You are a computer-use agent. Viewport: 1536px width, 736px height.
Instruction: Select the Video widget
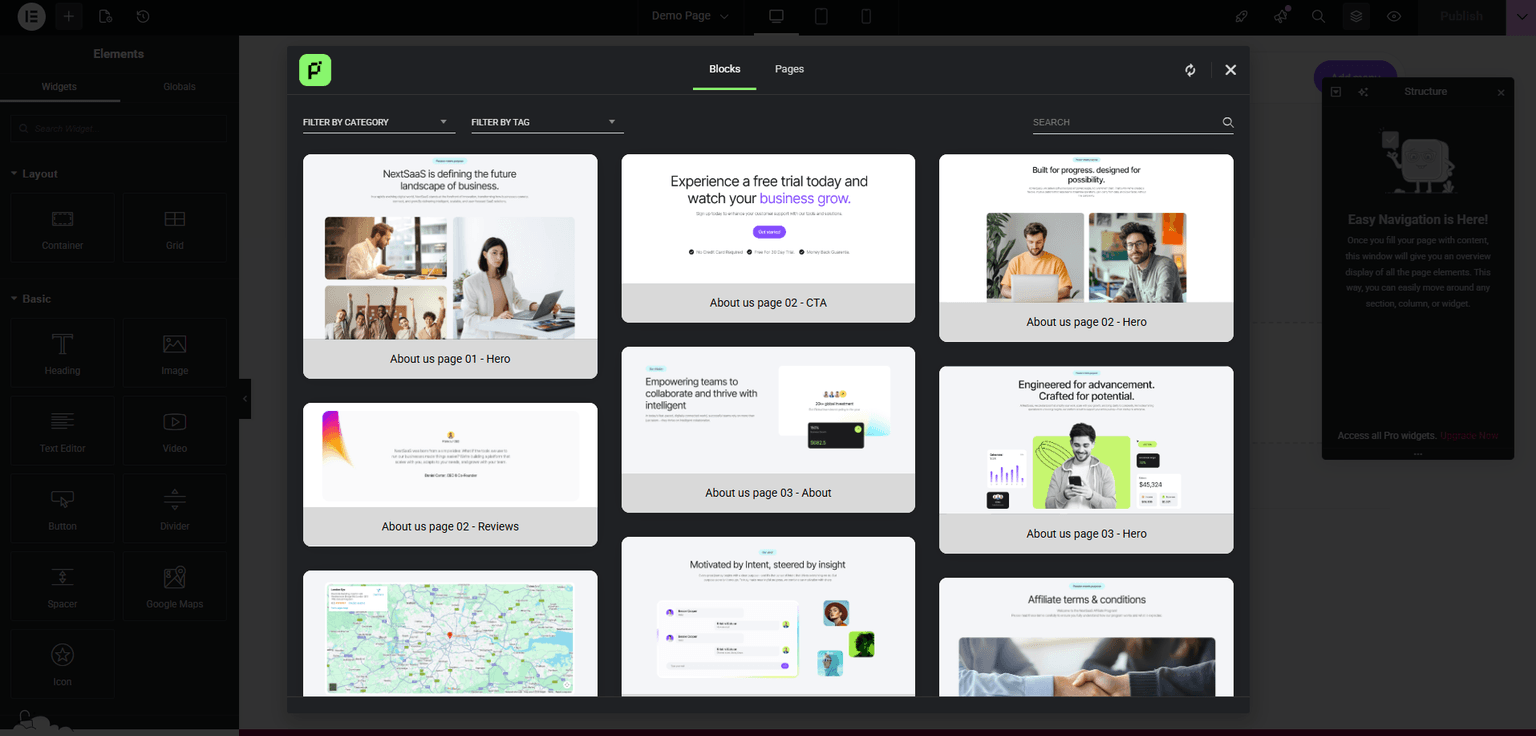(x=174, y=430)
